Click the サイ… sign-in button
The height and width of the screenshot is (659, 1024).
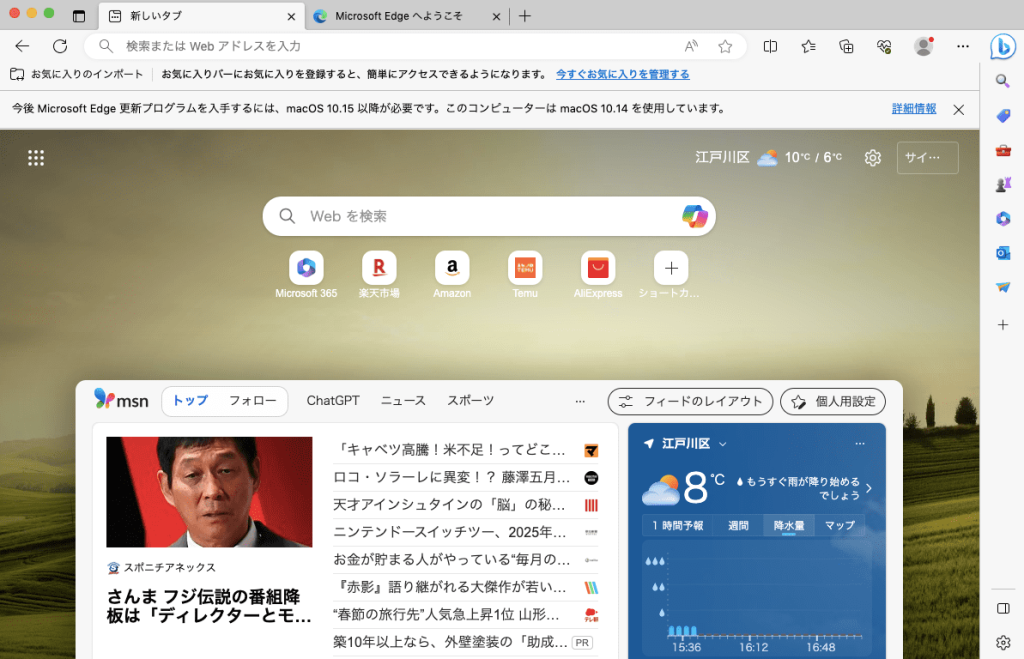[x=927, y=157]
